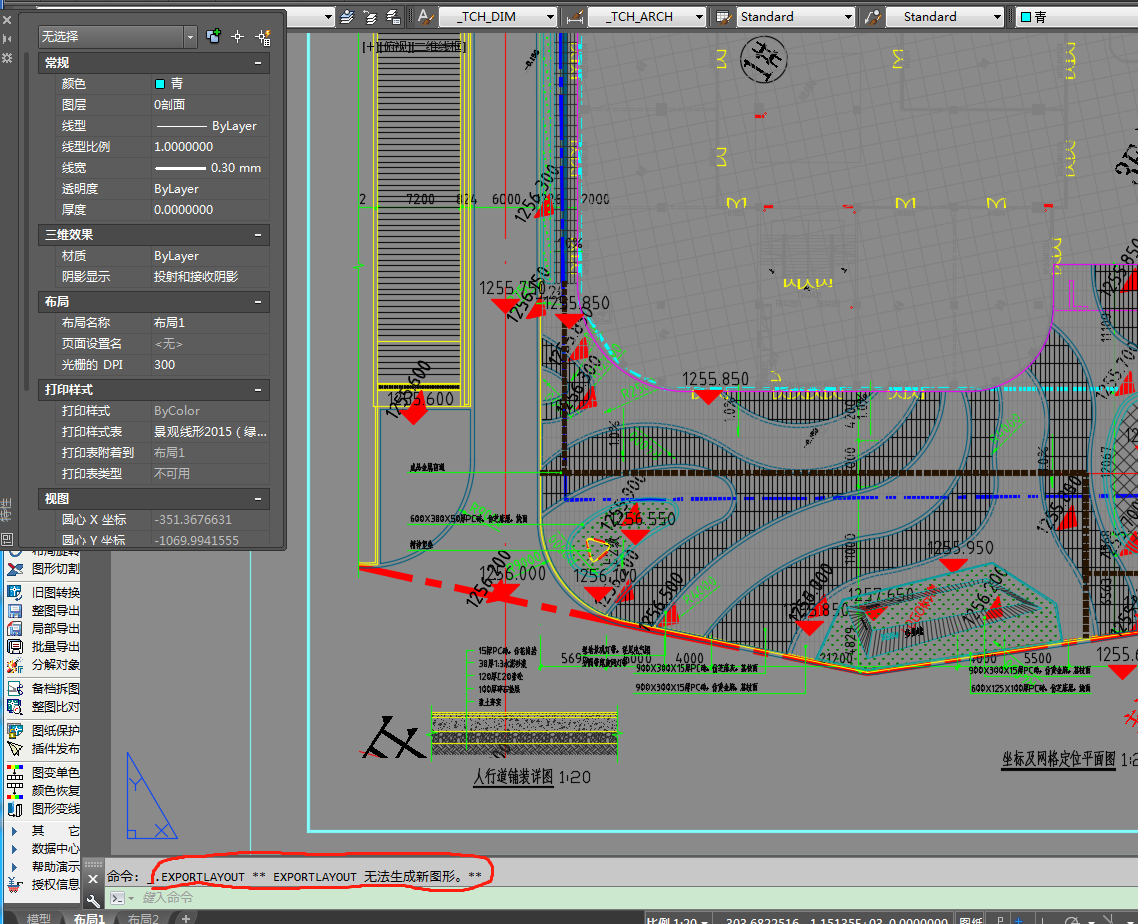Click the plus button to add layout

[x=185, y=918]
